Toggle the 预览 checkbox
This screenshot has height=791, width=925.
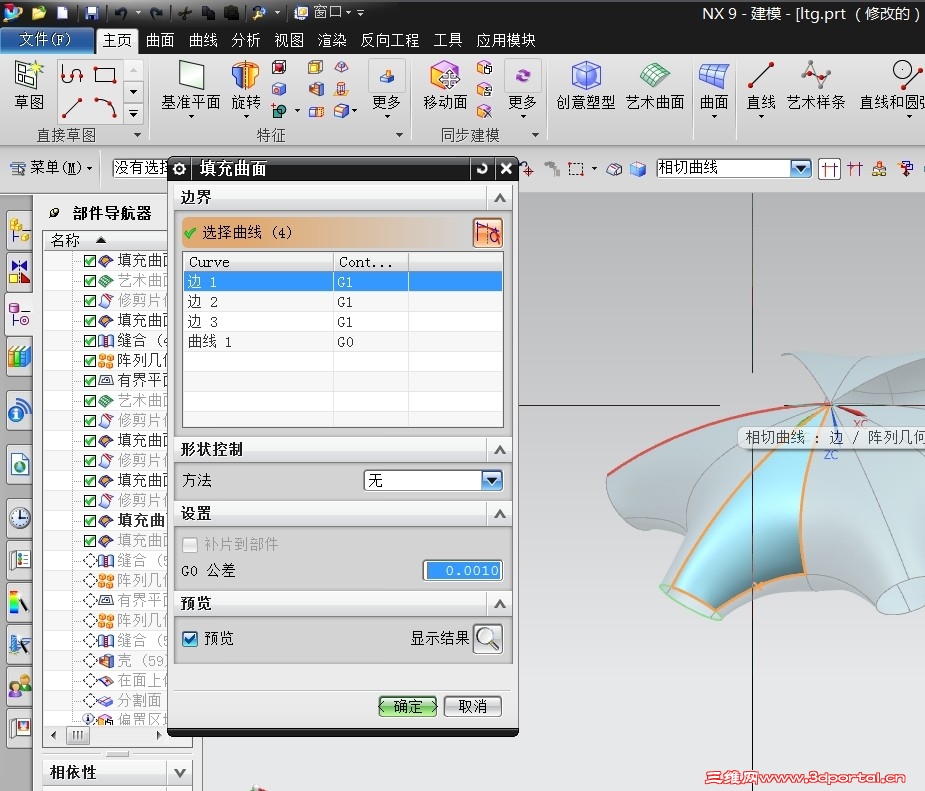pyautogui.click(x=190, y=639)
